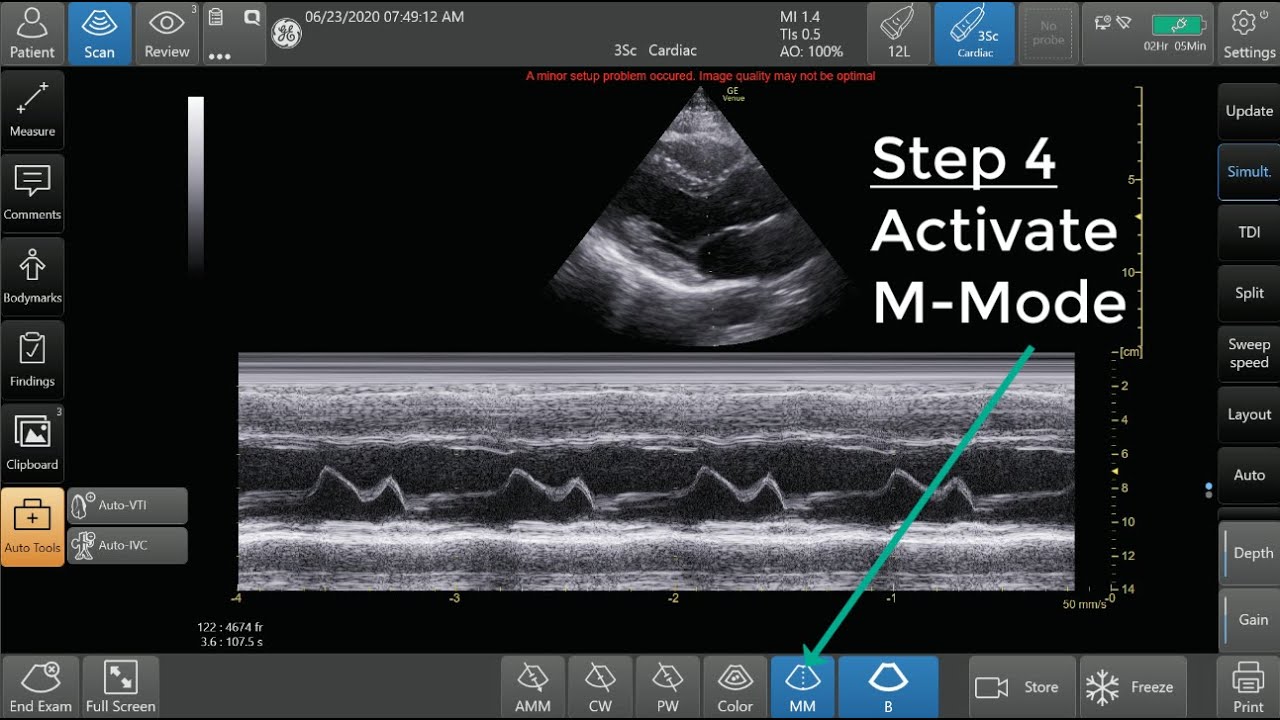
Task: Open the Clipboard with stored images
Action: [33, 443]
